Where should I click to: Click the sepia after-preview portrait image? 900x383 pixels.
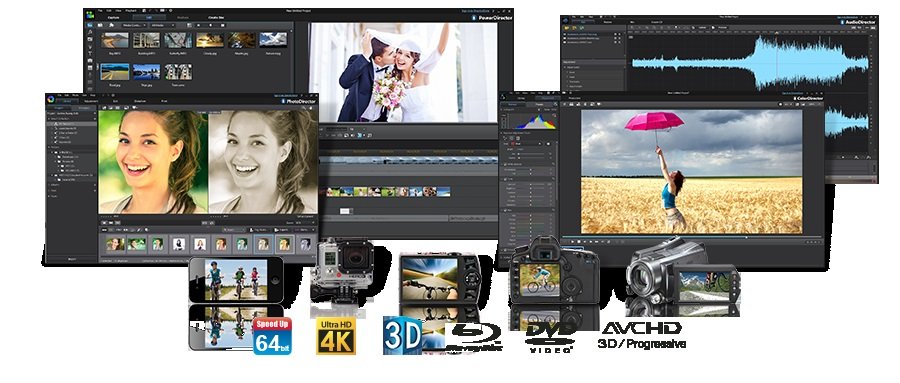click(263, 161)
